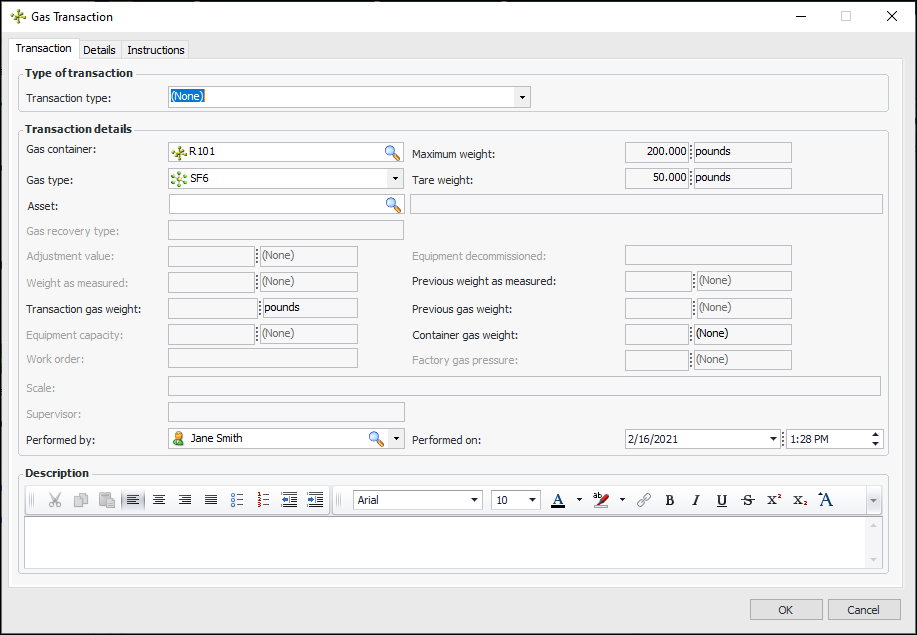This screenshot has width=917, height=635.
Task: Expand the Gas type dropdown
Action: pos(394,179)
